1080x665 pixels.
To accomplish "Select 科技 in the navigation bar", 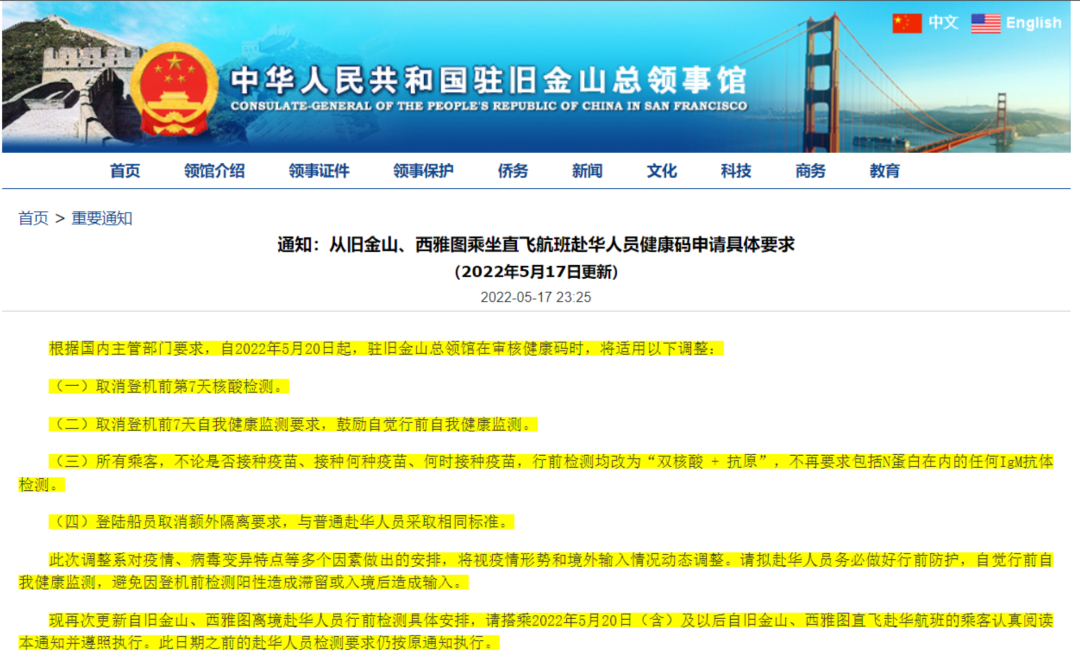I will coord(736,171).
